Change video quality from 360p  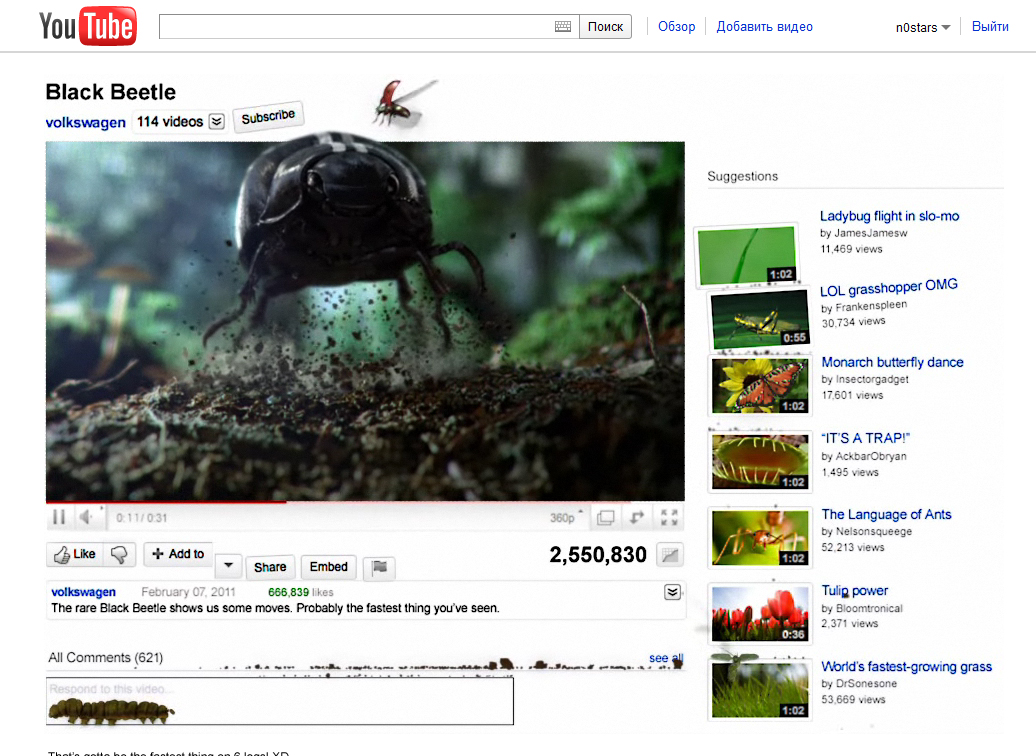(566, 517)
